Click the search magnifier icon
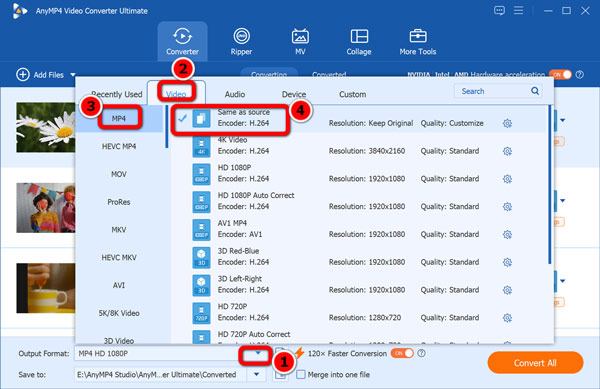Viewport: 600px width, 389px height. click(x=535, y=91)
